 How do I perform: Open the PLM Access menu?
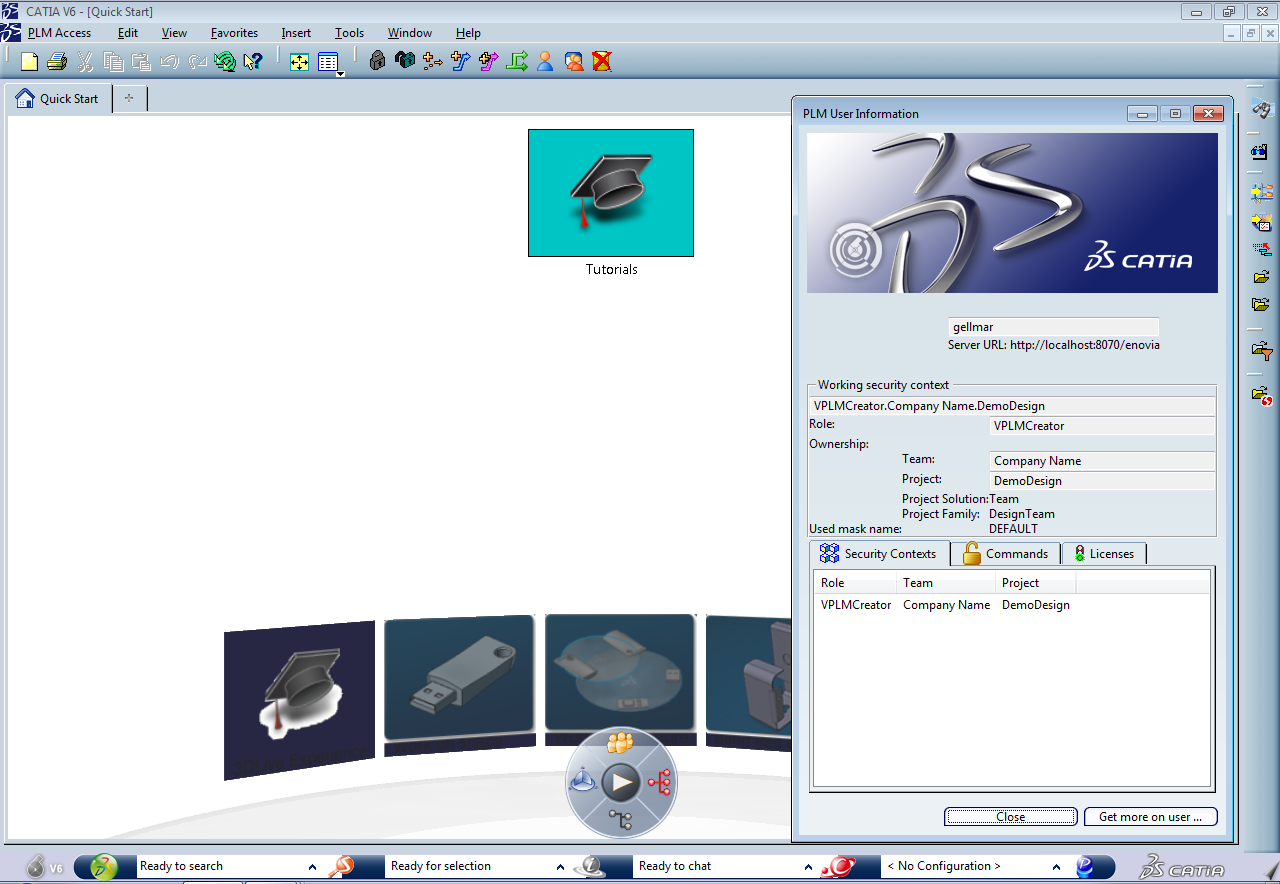tap(59, 33)
